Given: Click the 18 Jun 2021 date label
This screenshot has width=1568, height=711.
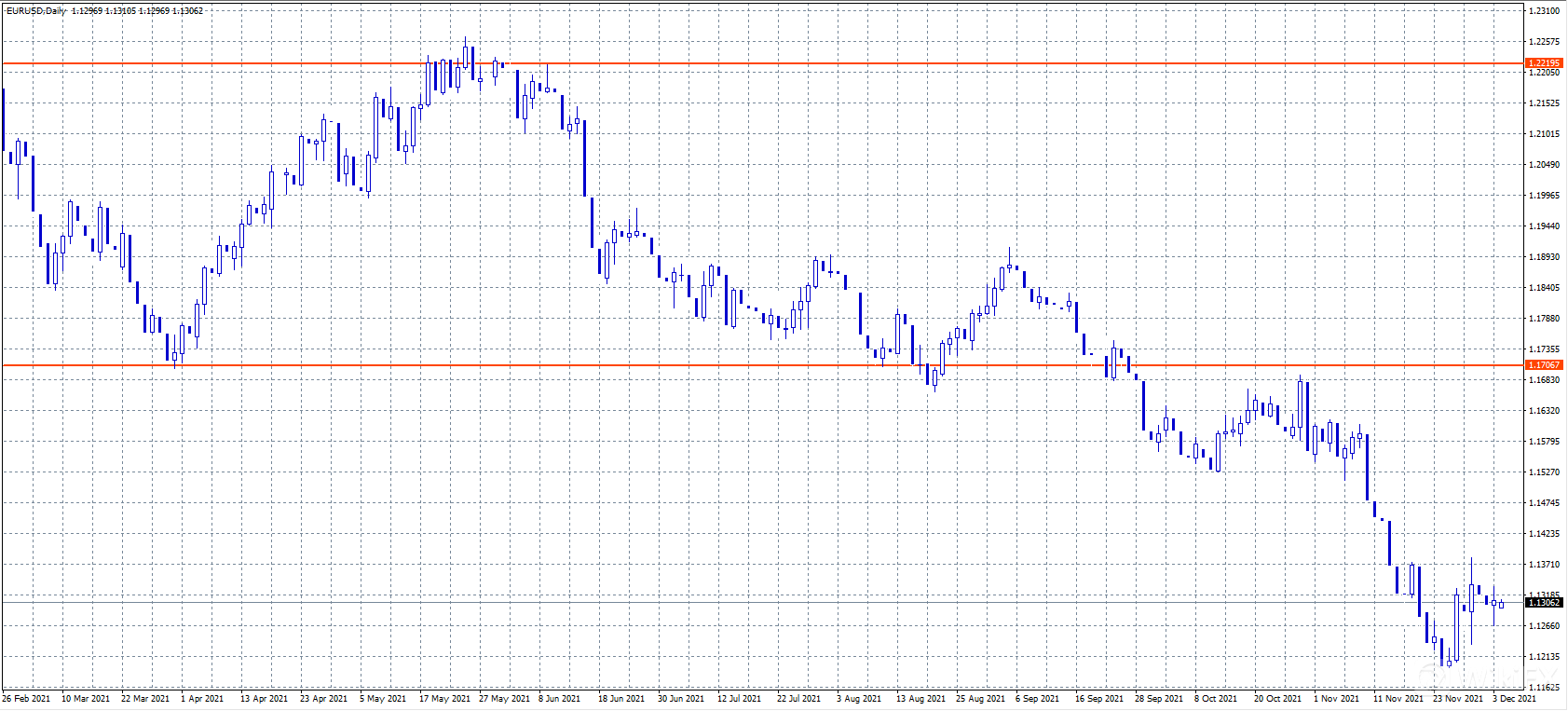Looking at the screenshot, I should point(621,699).
